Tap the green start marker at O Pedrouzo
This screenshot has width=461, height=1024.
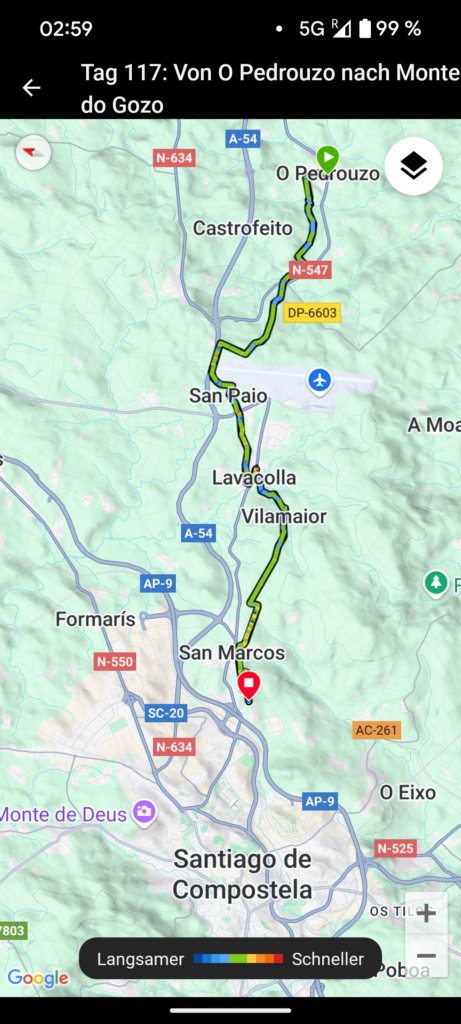(x=328, y=158)
